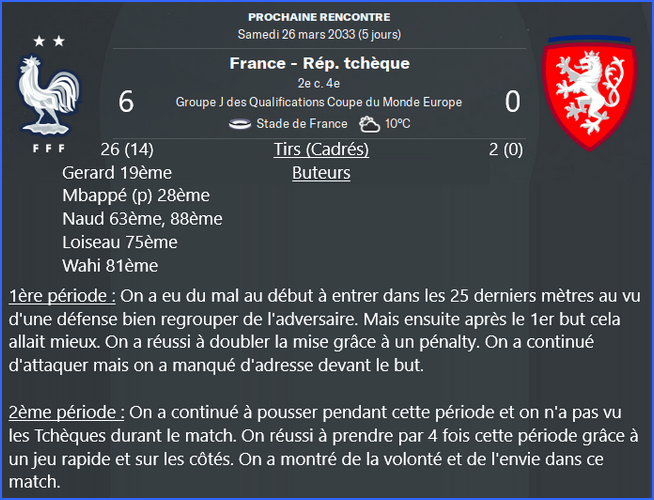
Task: Select scorer Naud 63ème, 88ème
Action: tap(142, 219)
